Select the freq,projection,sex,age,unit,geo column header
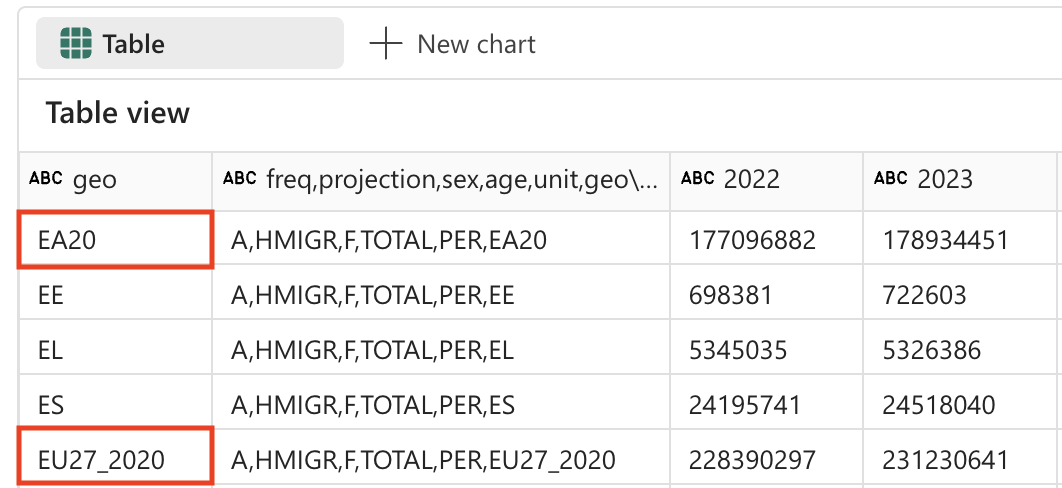This screenshot has width=1062, height=488. [441, 180]
